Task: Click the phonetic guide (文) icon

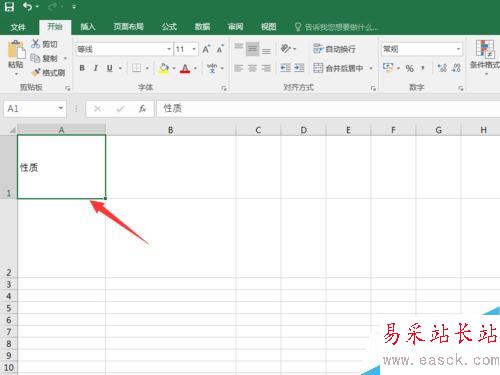Action: coord(212,68)
